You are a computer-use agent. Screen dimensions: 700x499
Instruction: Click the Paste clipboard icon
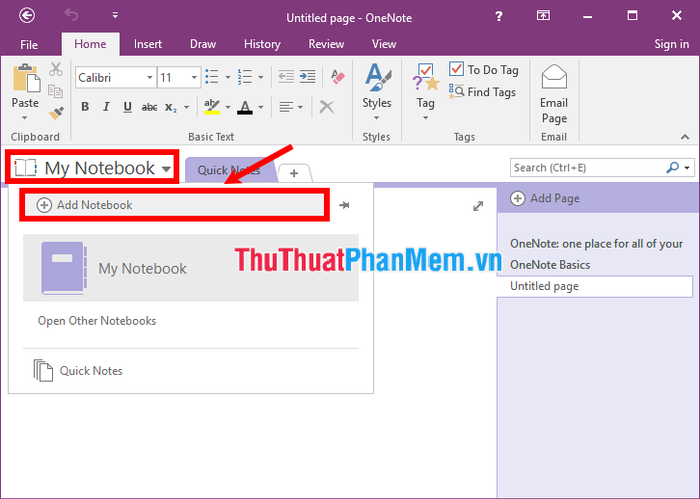click(x=25, y=79)
